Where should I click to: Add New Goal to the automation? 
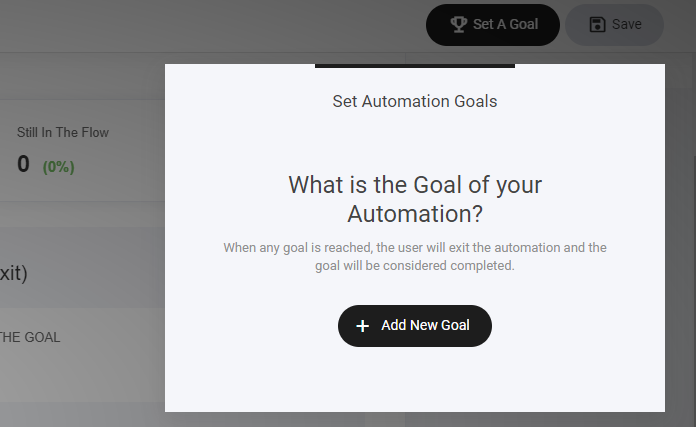pos(415,326)
